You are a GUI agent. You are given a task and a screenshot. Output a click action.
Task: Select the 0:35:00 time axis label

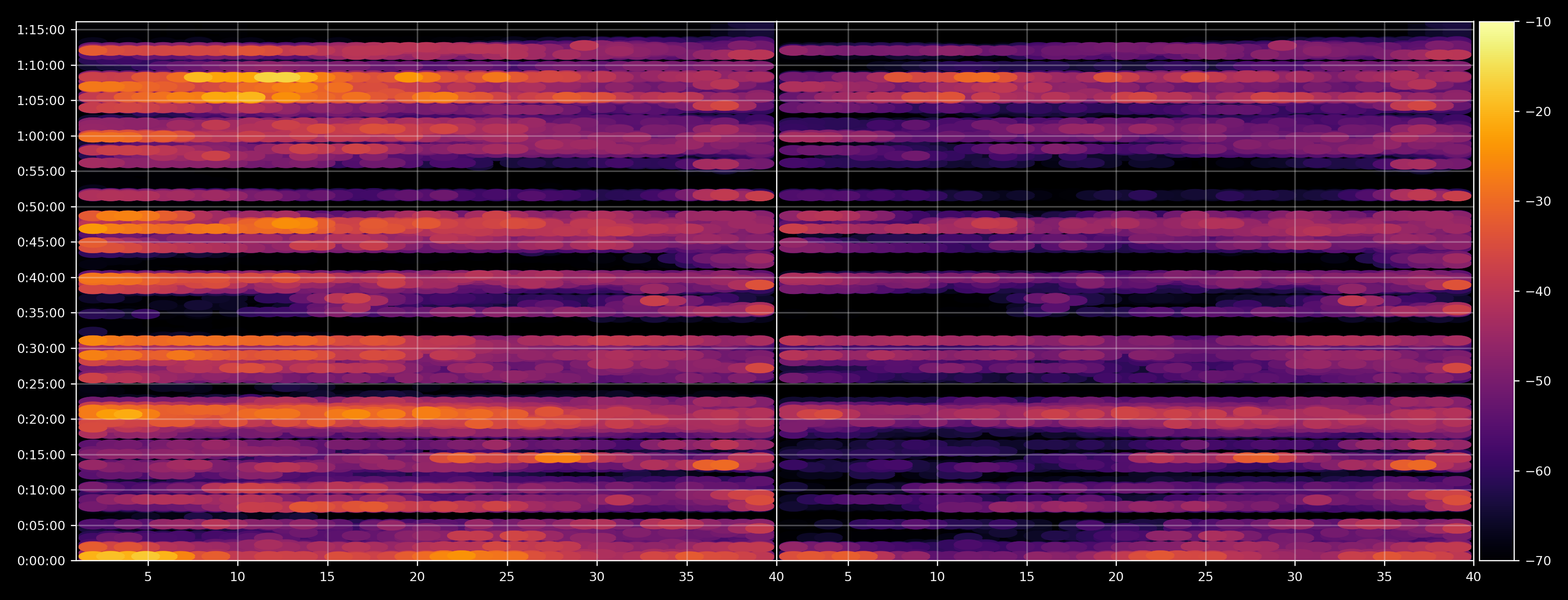point(41,313)
